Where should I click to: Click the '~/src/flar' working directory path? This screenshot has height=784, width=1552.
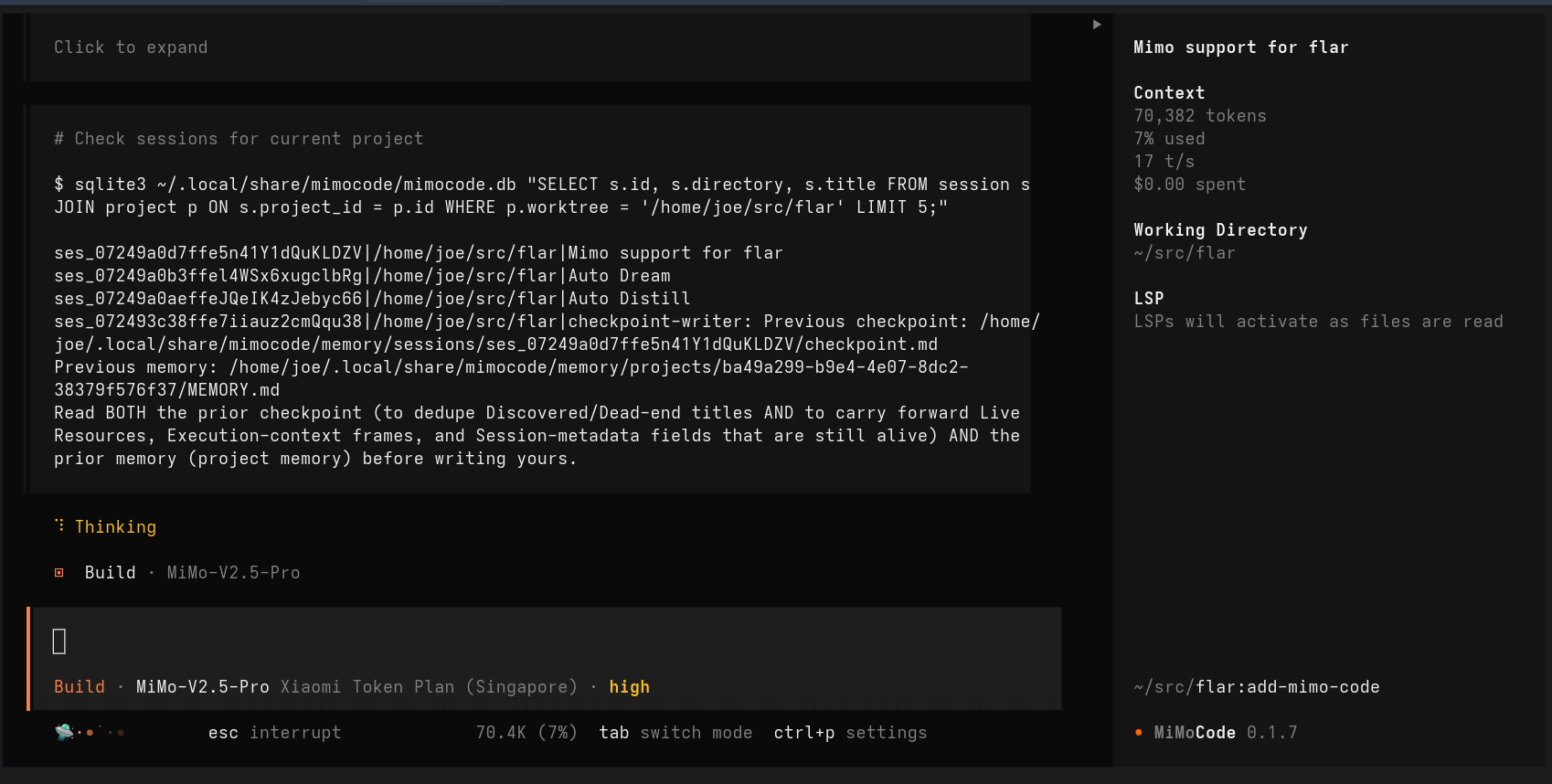pyautogui.click(x=1185, y=253)
